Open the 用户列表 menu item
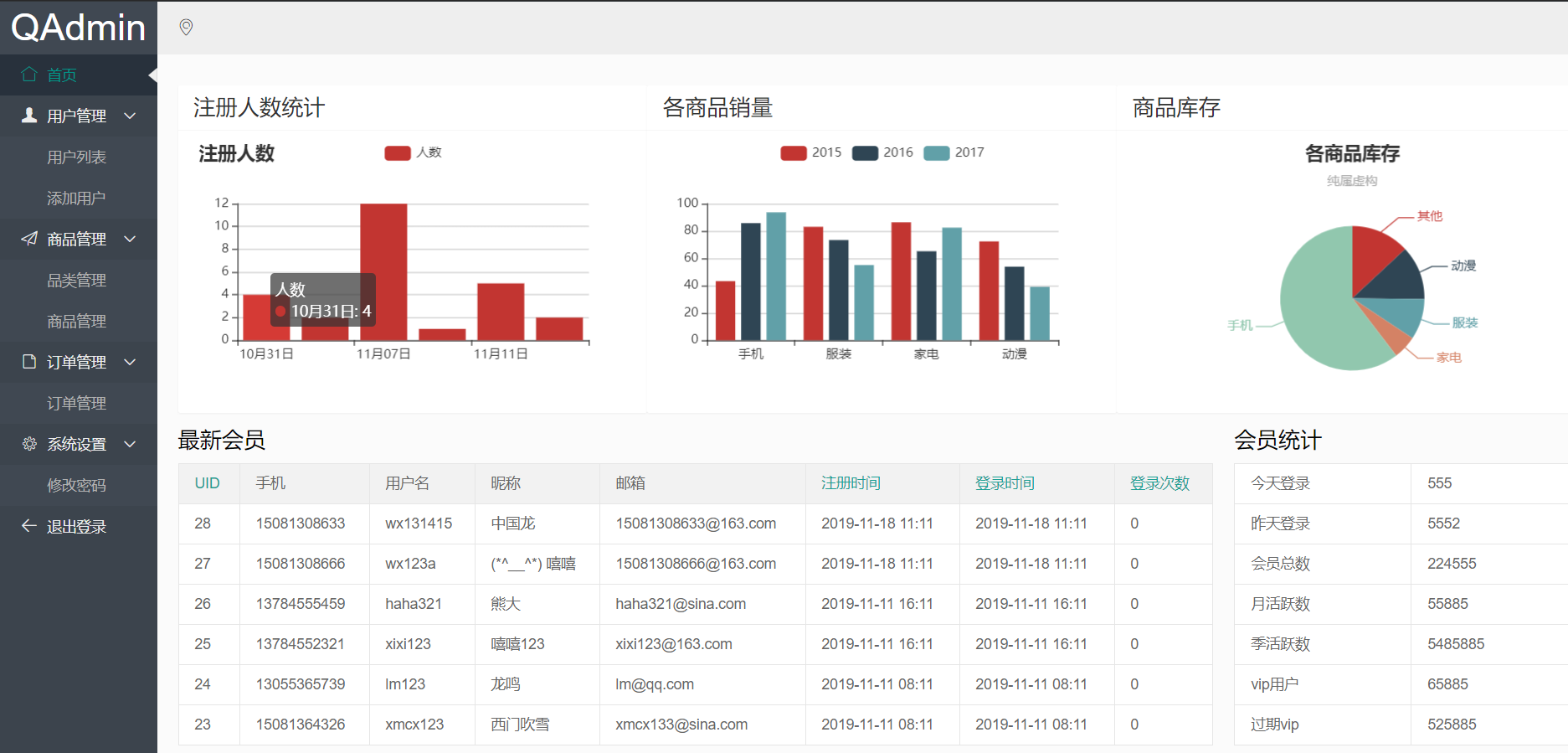The image size is (1568, 753). click(x=76, y=157)
